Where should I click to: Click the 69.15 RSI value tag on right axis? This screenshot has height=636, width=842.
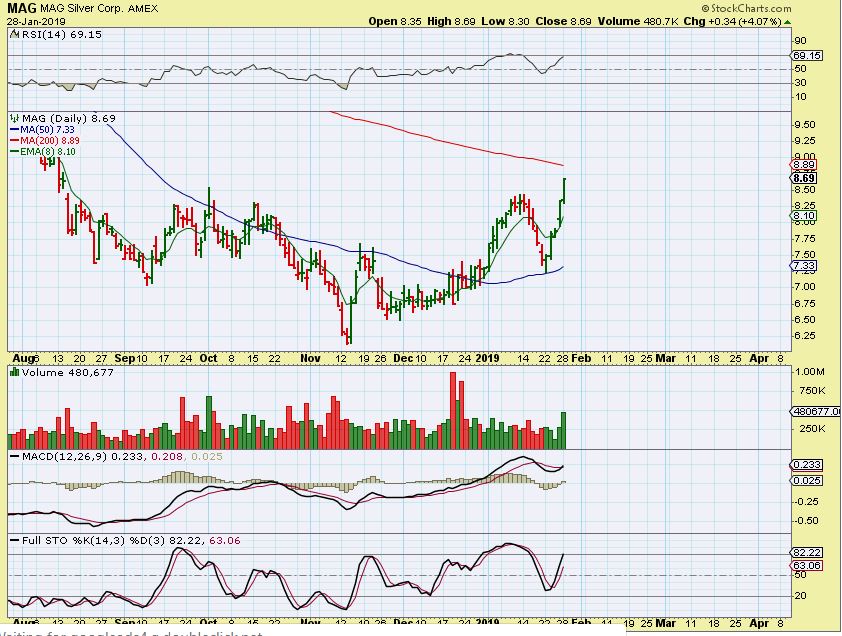(x=807, y=55)
